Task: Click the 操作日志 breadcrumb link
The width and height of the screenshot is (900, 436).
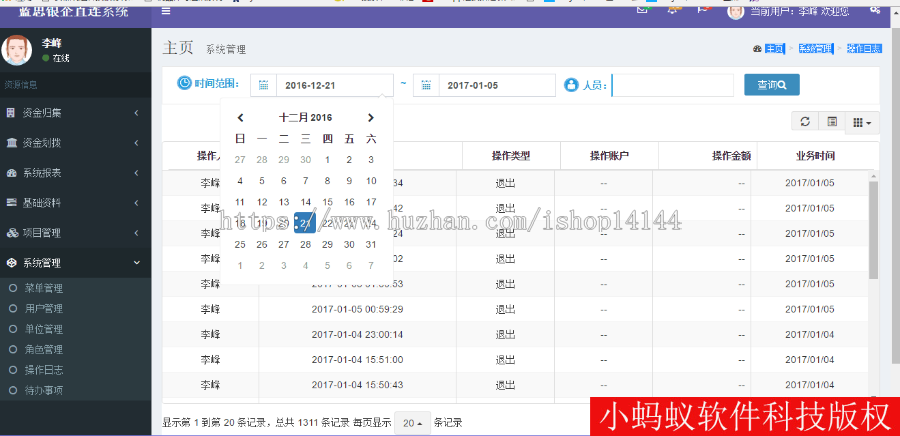Action: [x=864, y=49]
